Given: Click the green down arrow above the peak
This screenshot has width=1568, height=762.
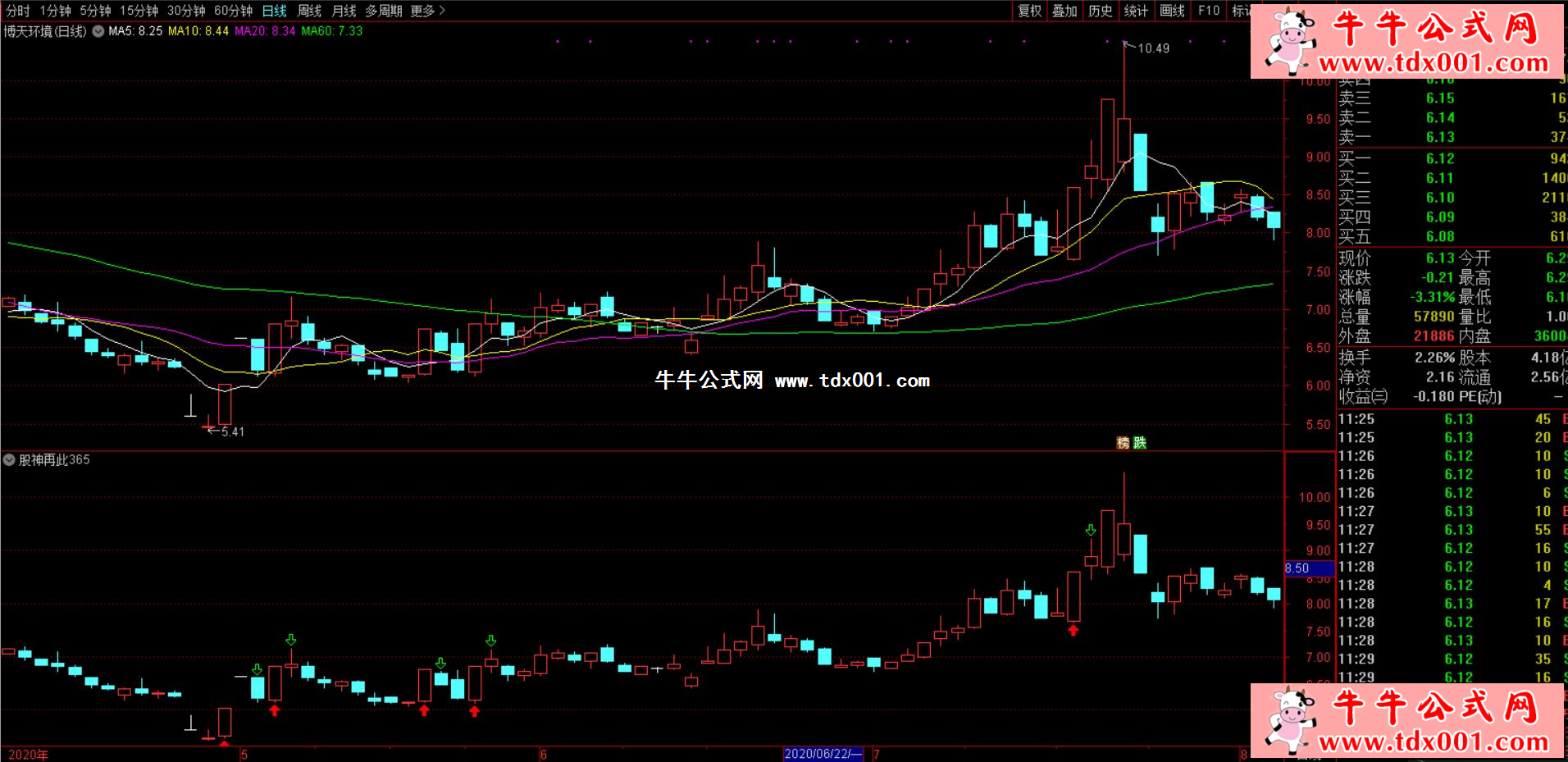Looking at the screenshot, I should pos(1091,531).
